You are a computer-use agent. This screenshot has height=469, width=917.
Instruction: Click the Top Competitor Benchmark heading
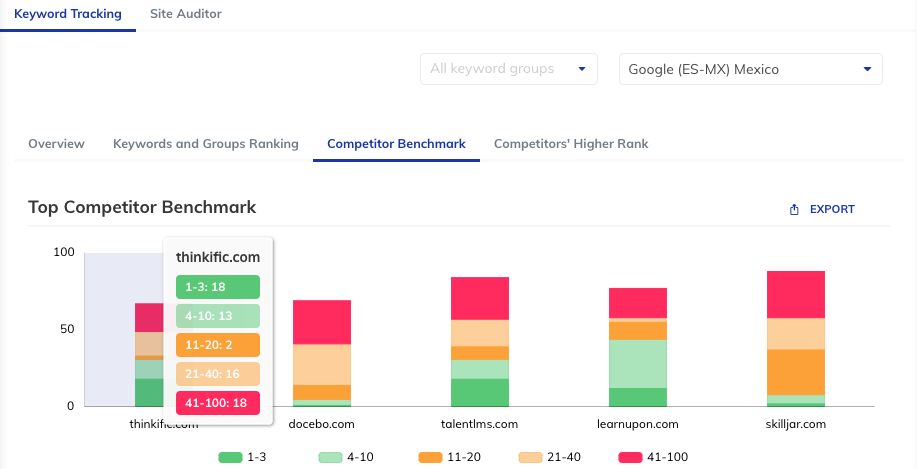pos(142,208)
